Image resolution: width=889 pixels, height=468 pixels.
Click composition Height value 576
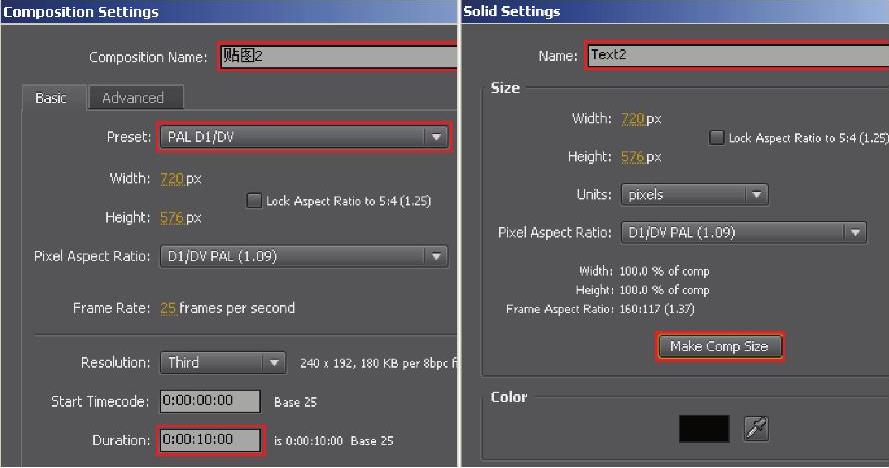coord(172,218)
